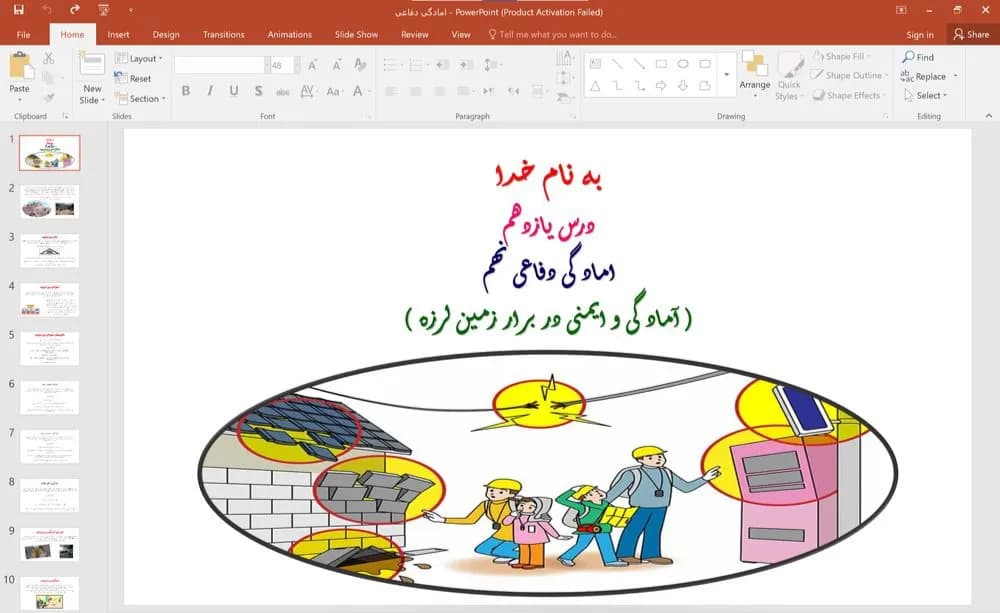Click the Paste button
1000x613 pixels.
tap(20, 77)
